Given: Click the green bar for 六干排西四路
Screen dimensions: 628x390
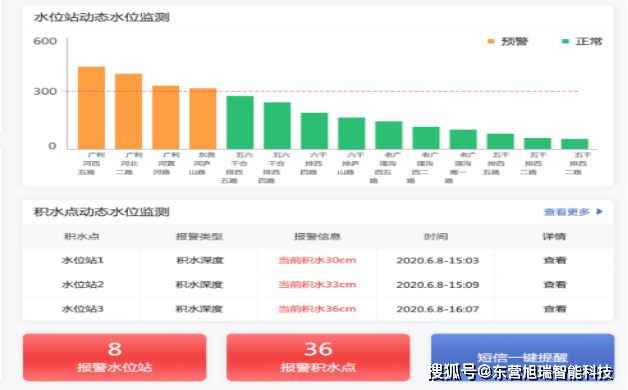Looking at the screenshot, I should click(x=314, y=131).
